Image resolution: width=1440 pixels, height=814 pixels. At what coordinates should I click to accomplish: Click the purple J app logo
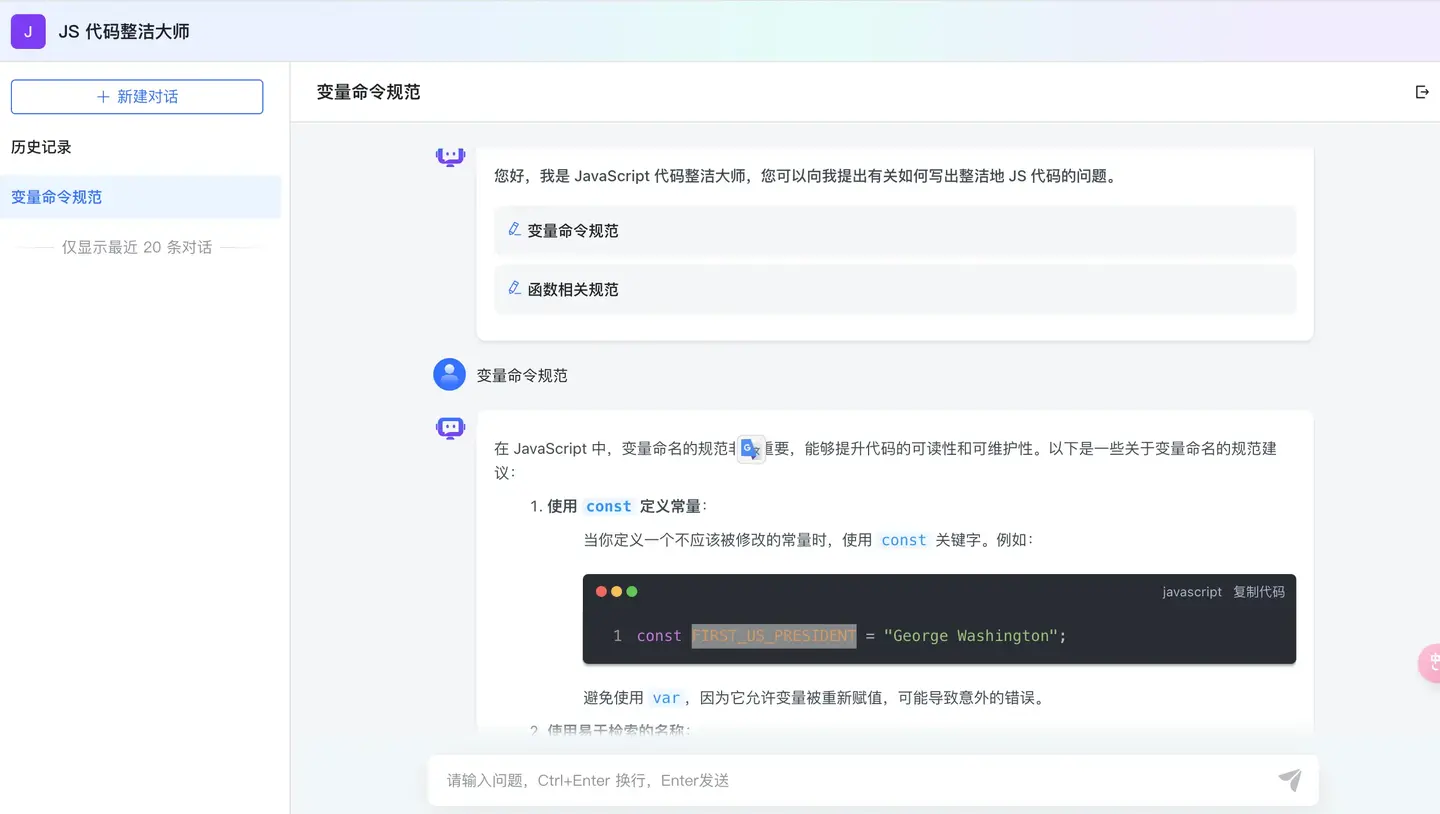point(27,31)
